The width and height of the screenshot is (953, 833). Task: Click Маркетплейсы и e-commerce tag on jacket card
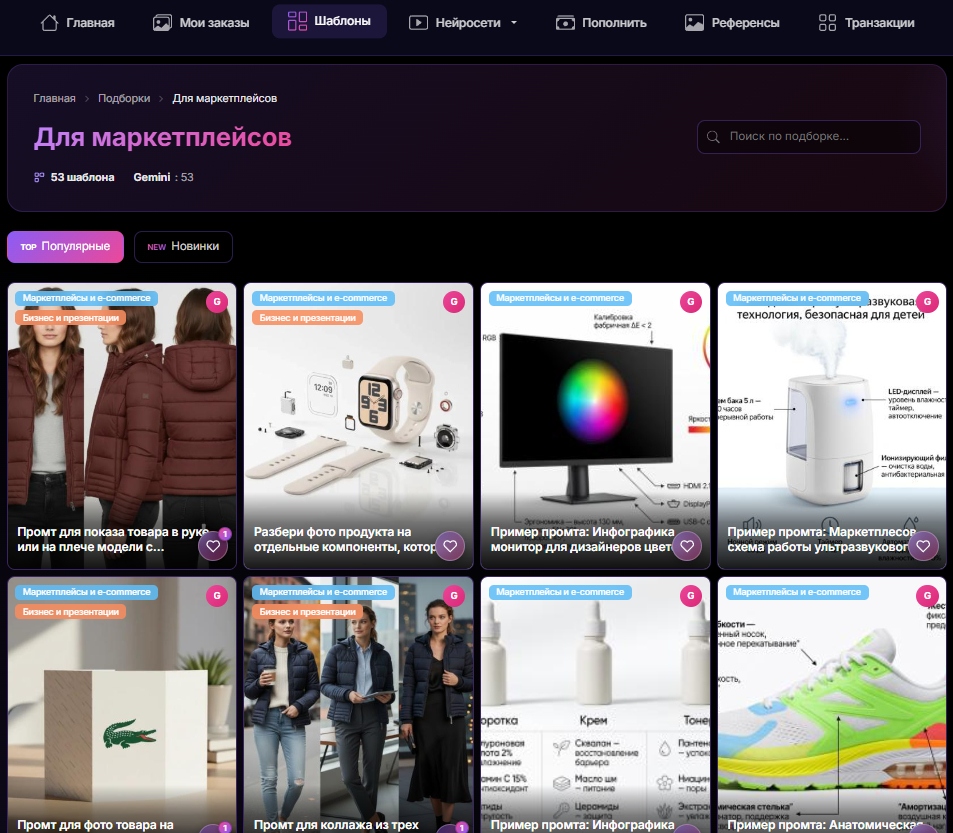point(86,298)
